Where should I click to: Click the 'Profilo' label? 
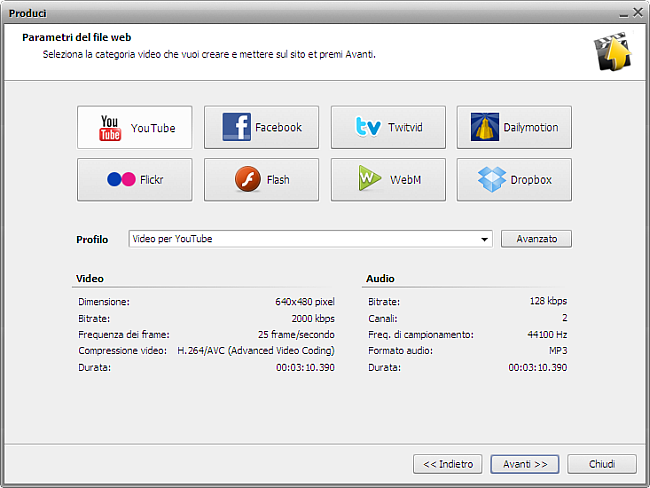[92, 240]
